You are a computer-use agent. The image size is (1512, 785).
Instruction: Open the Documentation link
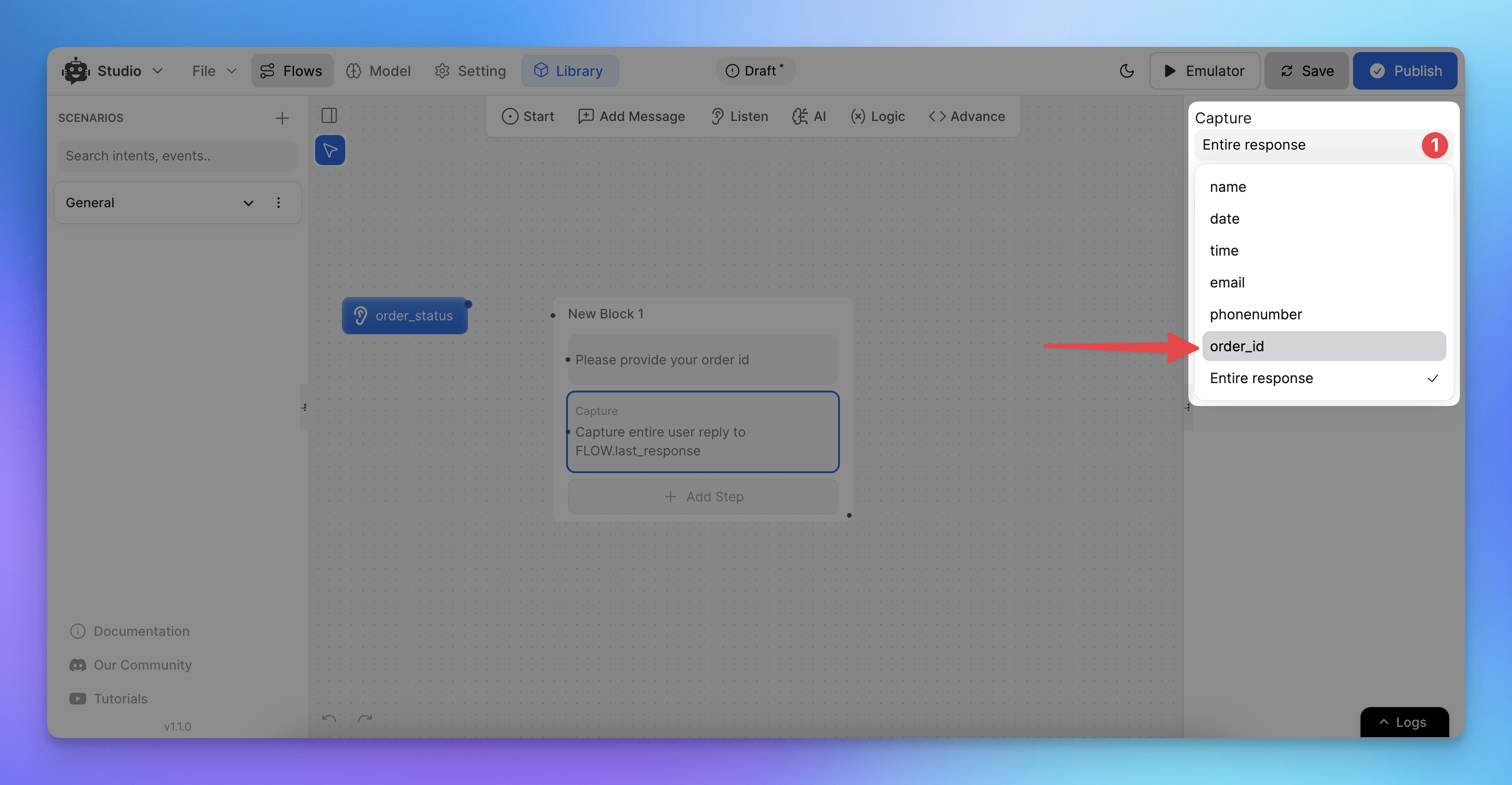pyautogui.click(x=130, y=631)
